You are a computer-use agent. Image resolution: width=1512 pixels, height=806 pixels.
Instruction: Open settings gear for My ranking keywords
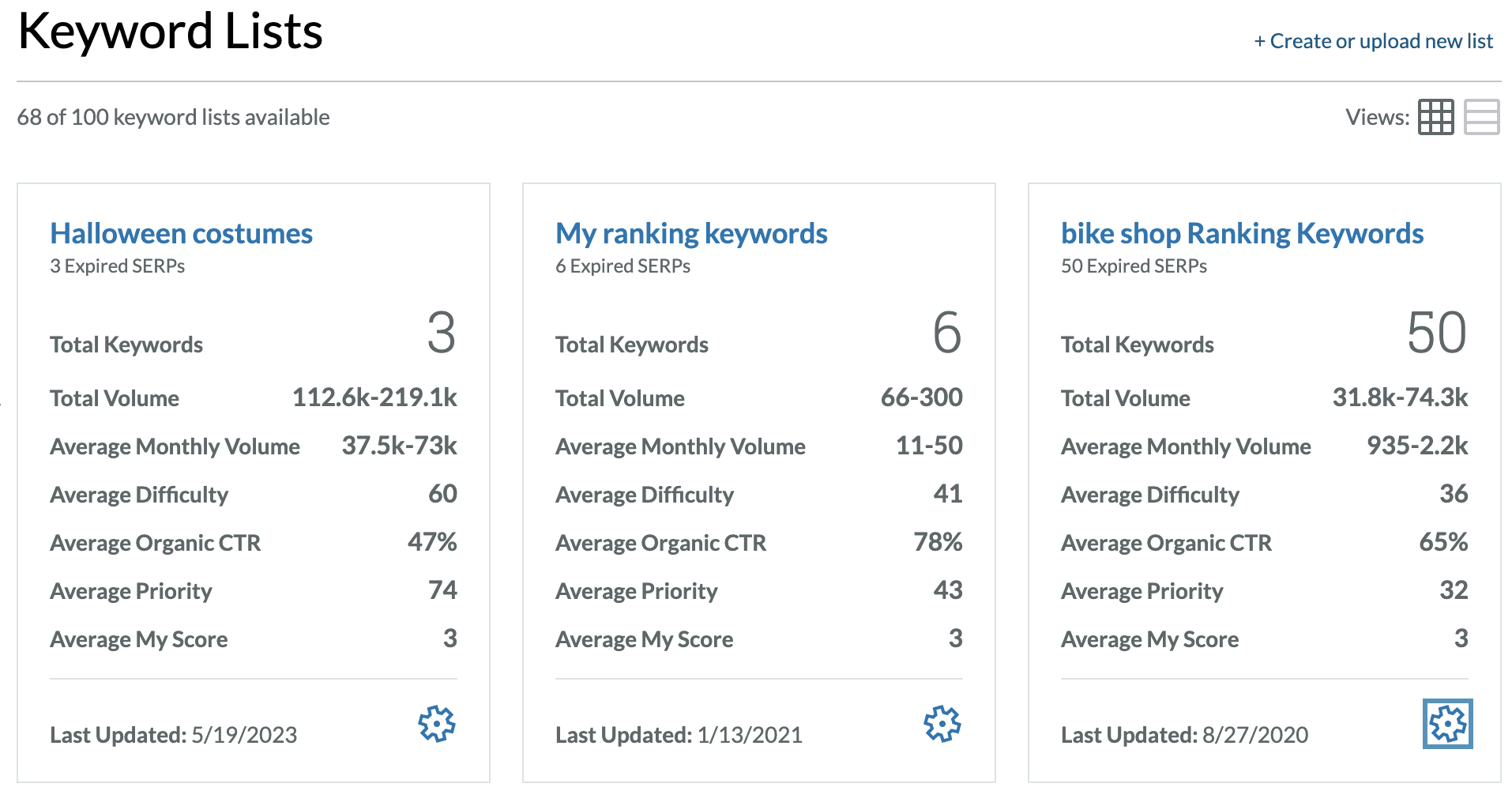(x=942, y=723)
